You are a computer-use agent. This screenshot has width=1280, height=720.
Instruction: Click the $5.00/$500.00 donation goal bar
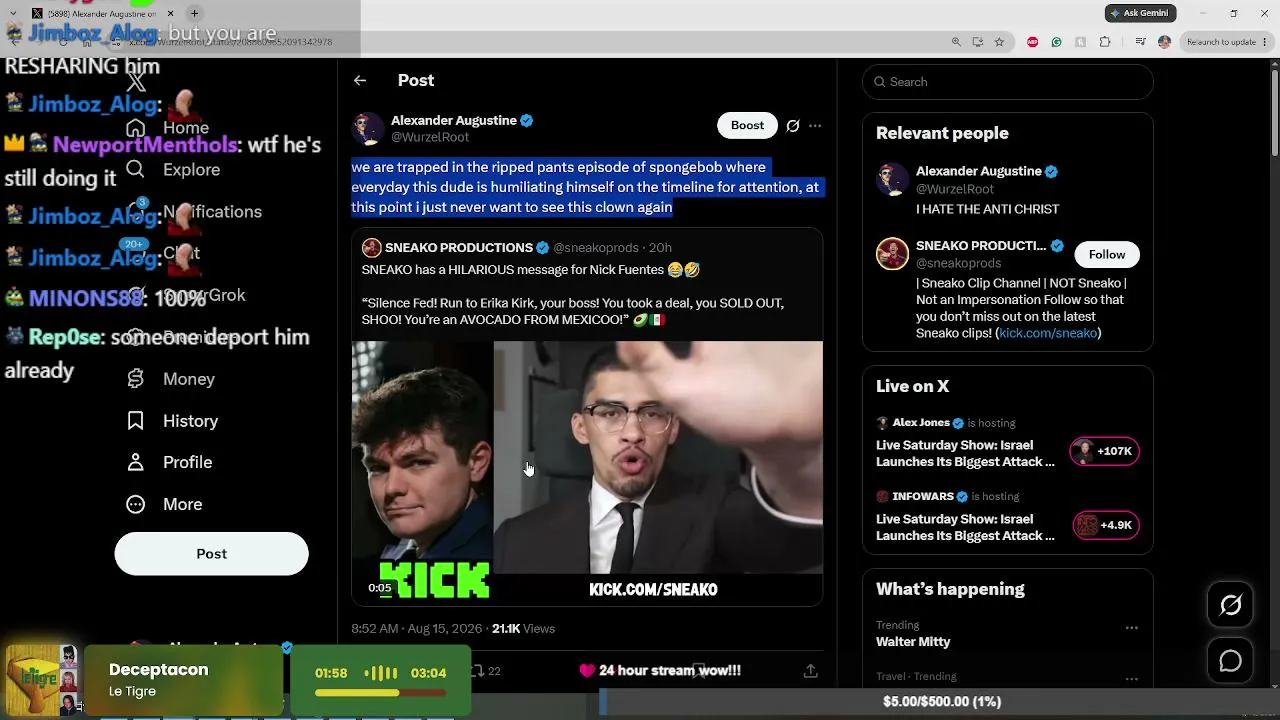click(x=940, y=702)
